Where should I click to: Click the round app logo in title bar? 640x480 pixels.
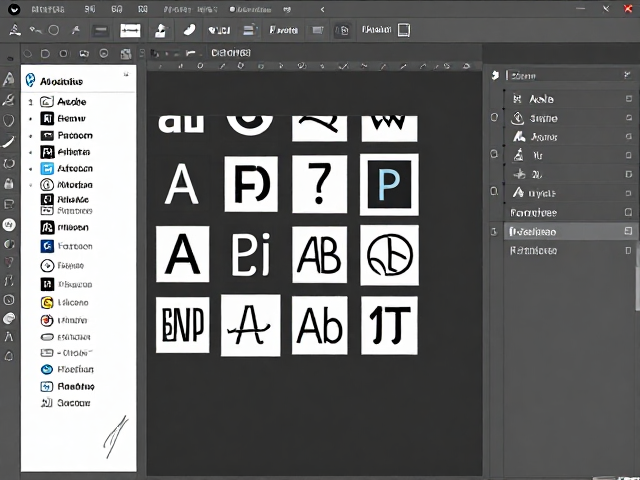tap(14, 9)
